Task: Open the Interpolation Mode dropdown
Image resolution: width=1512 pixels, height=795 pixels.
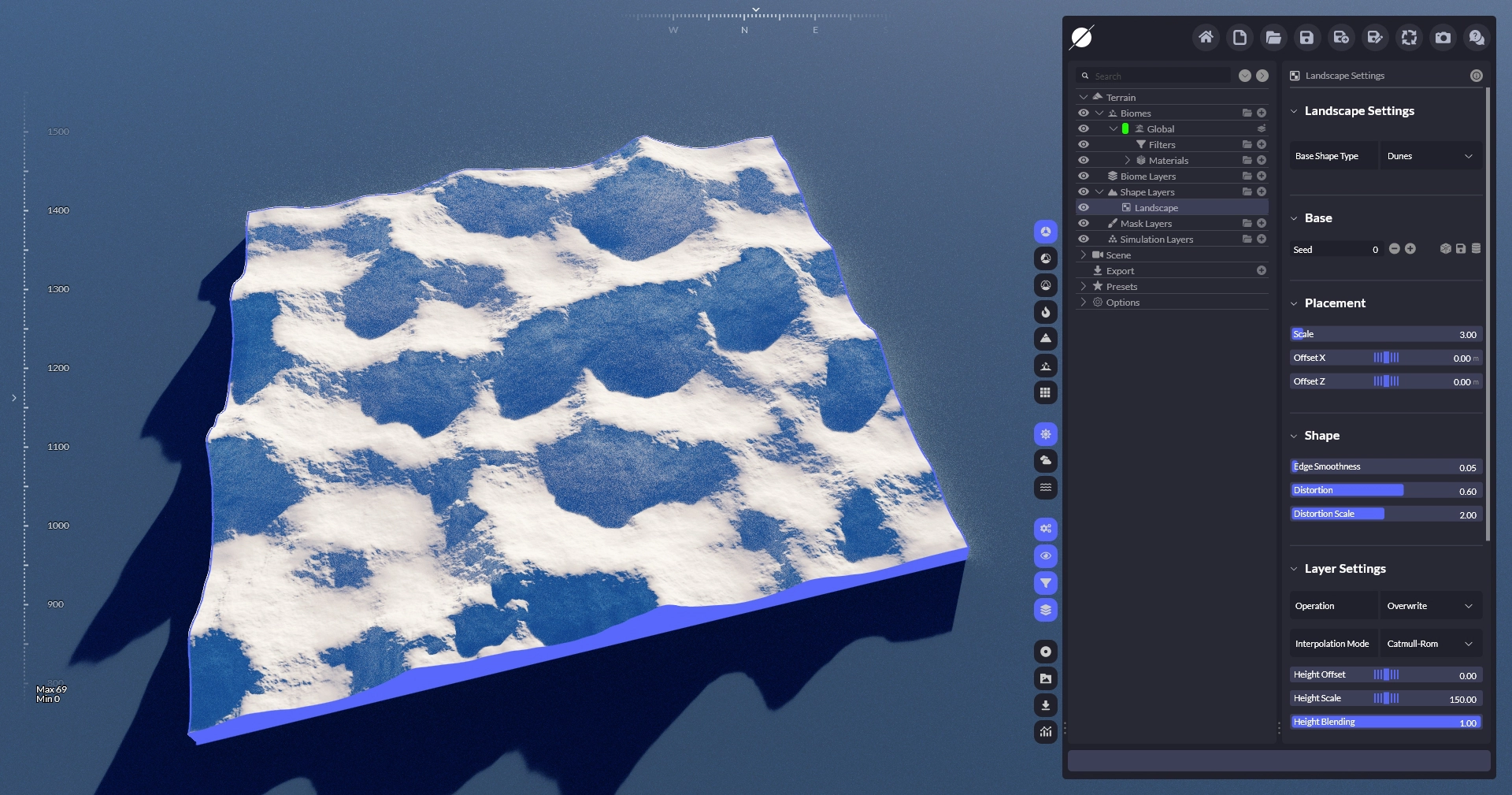Action: pos(1430,644)
